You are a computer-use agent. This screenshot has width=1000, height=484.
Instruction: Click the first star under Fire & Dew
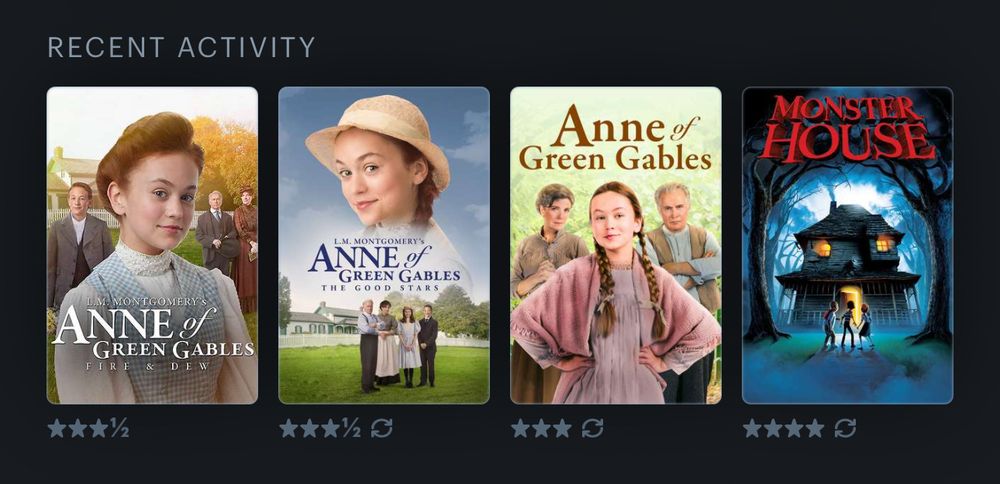coord(57,428)
